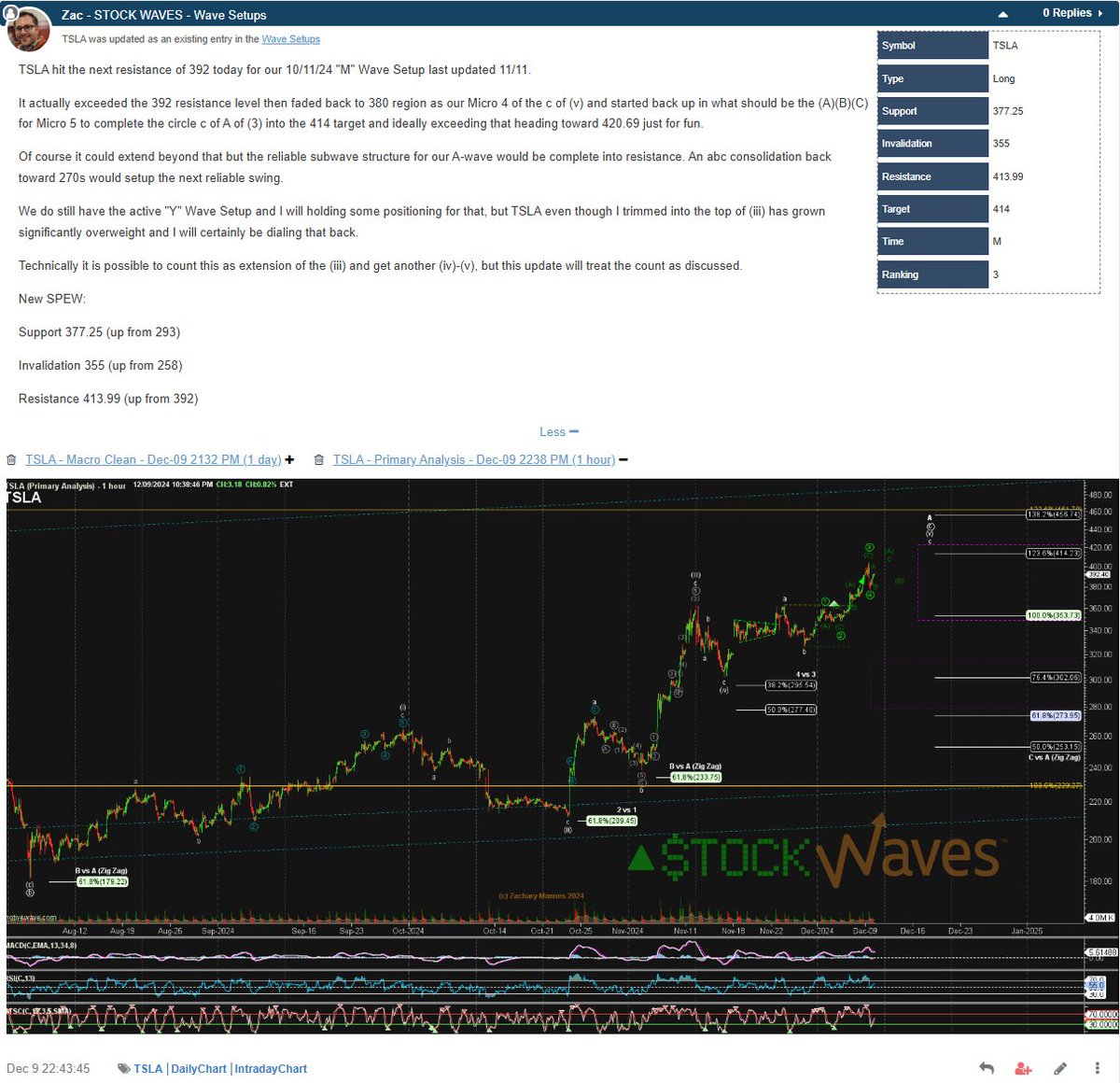Viewport: 1120px width, 1083px height.
Task: Click the text 'New SPEW:'
Action: (x=52, y=299)
